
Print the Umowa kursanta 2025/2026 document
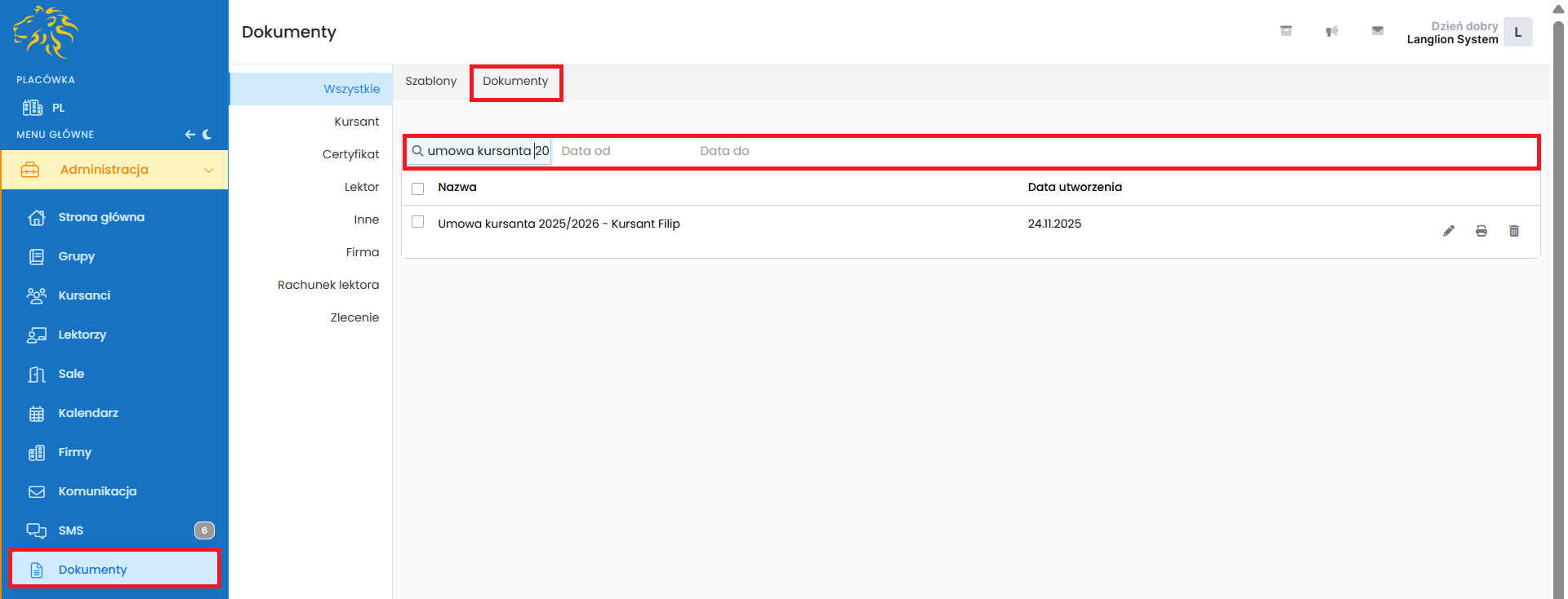1481,231
